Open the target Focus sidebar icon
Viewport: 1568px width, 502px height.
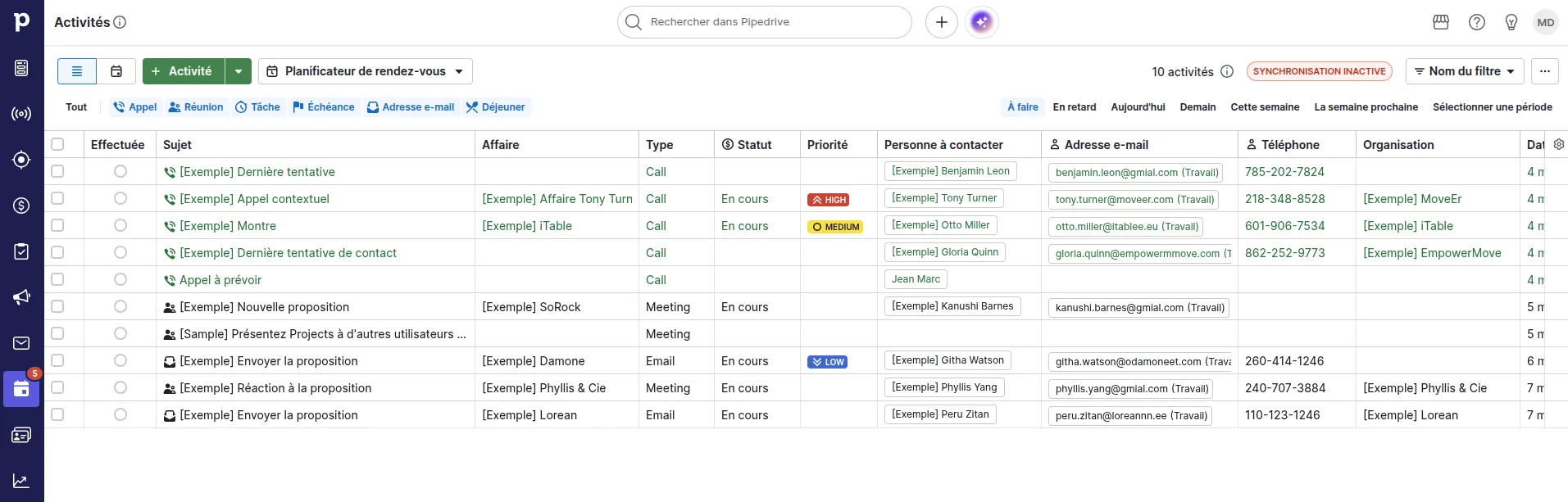point(22,160)
